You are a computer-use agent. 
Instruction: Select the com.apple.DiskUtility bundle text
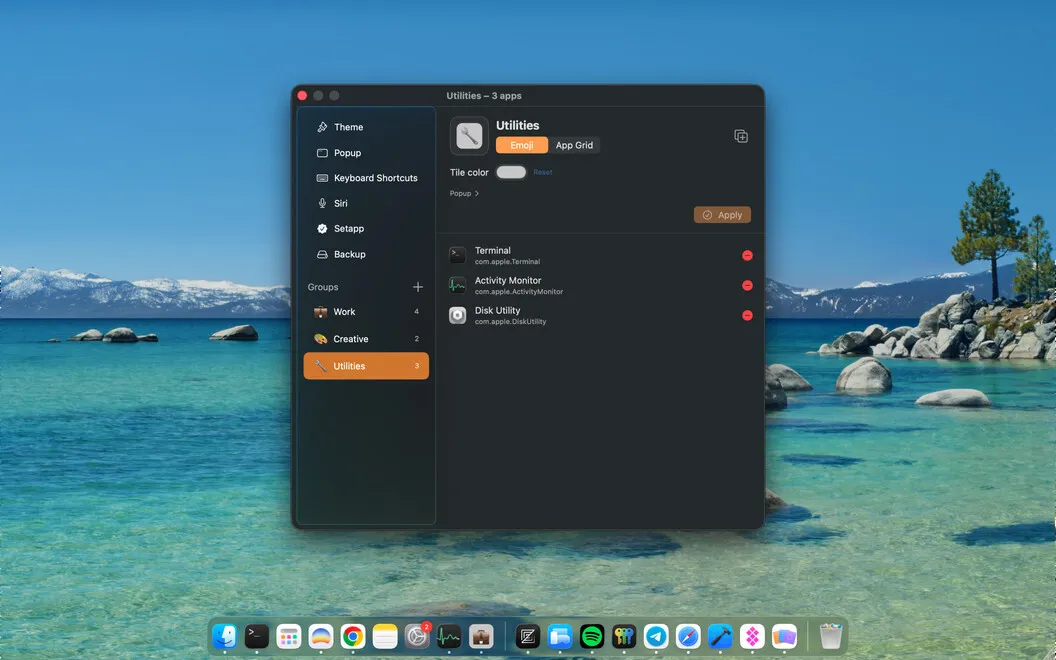(510, 322)
